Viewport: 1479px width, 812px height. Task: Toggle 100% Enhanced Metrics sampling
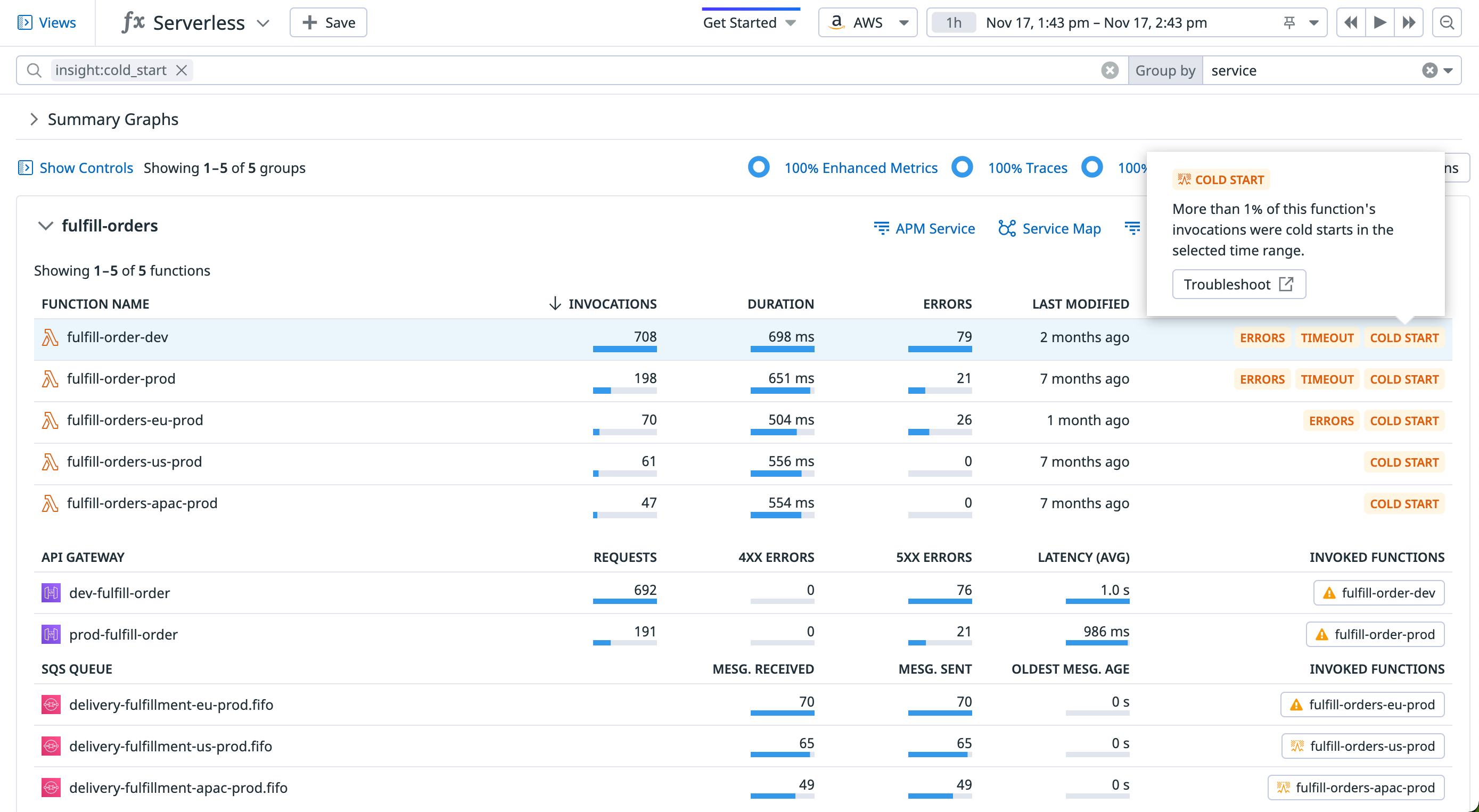[x=759, y=168]
